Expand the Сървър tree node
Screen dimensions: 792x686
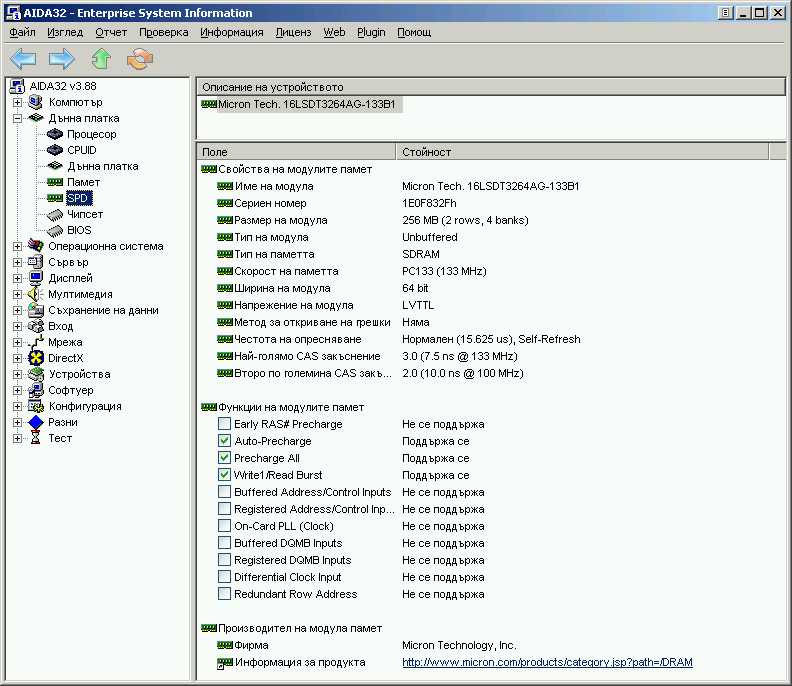17,263
